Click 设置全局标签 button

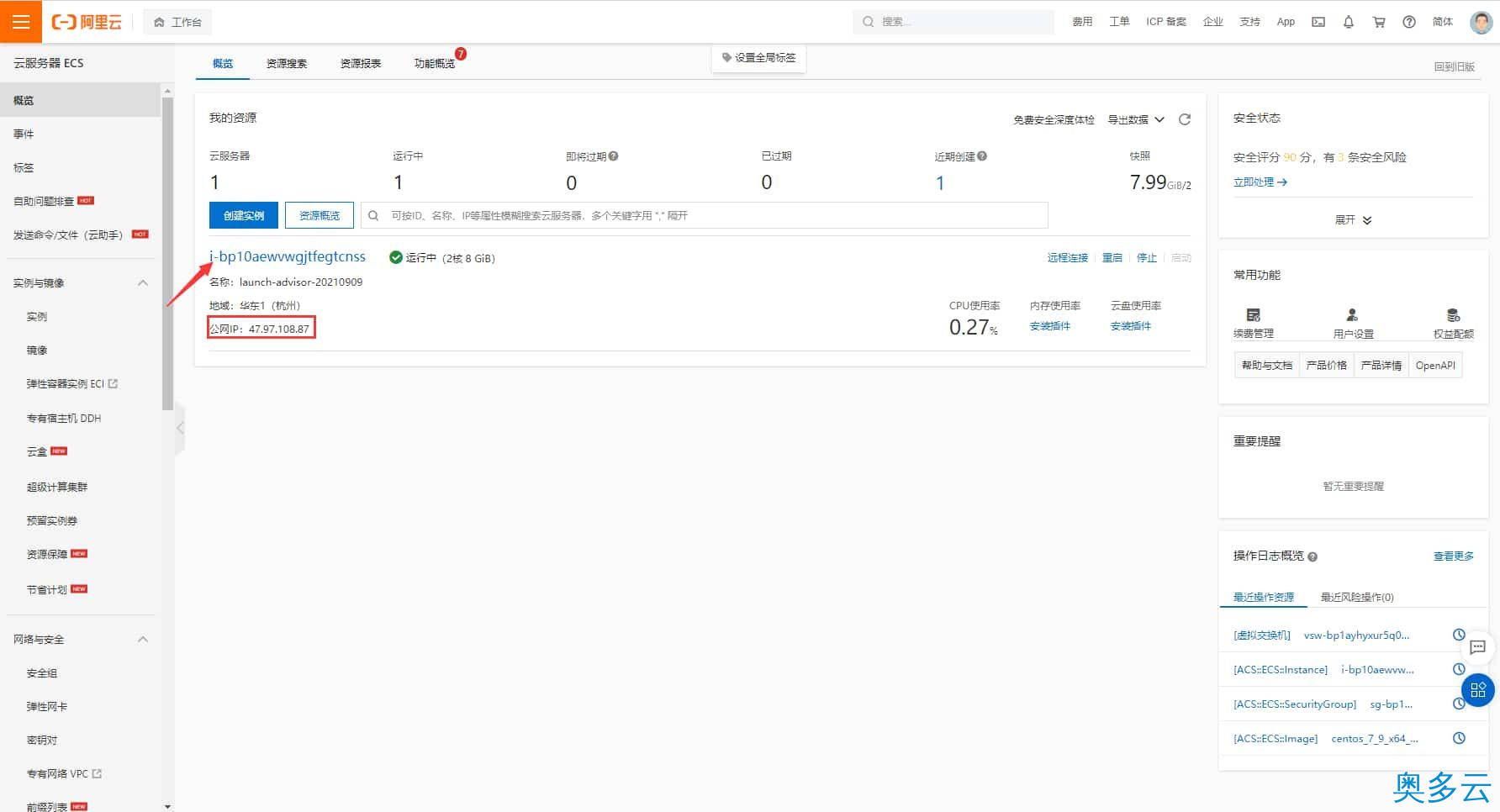(758, 57)
